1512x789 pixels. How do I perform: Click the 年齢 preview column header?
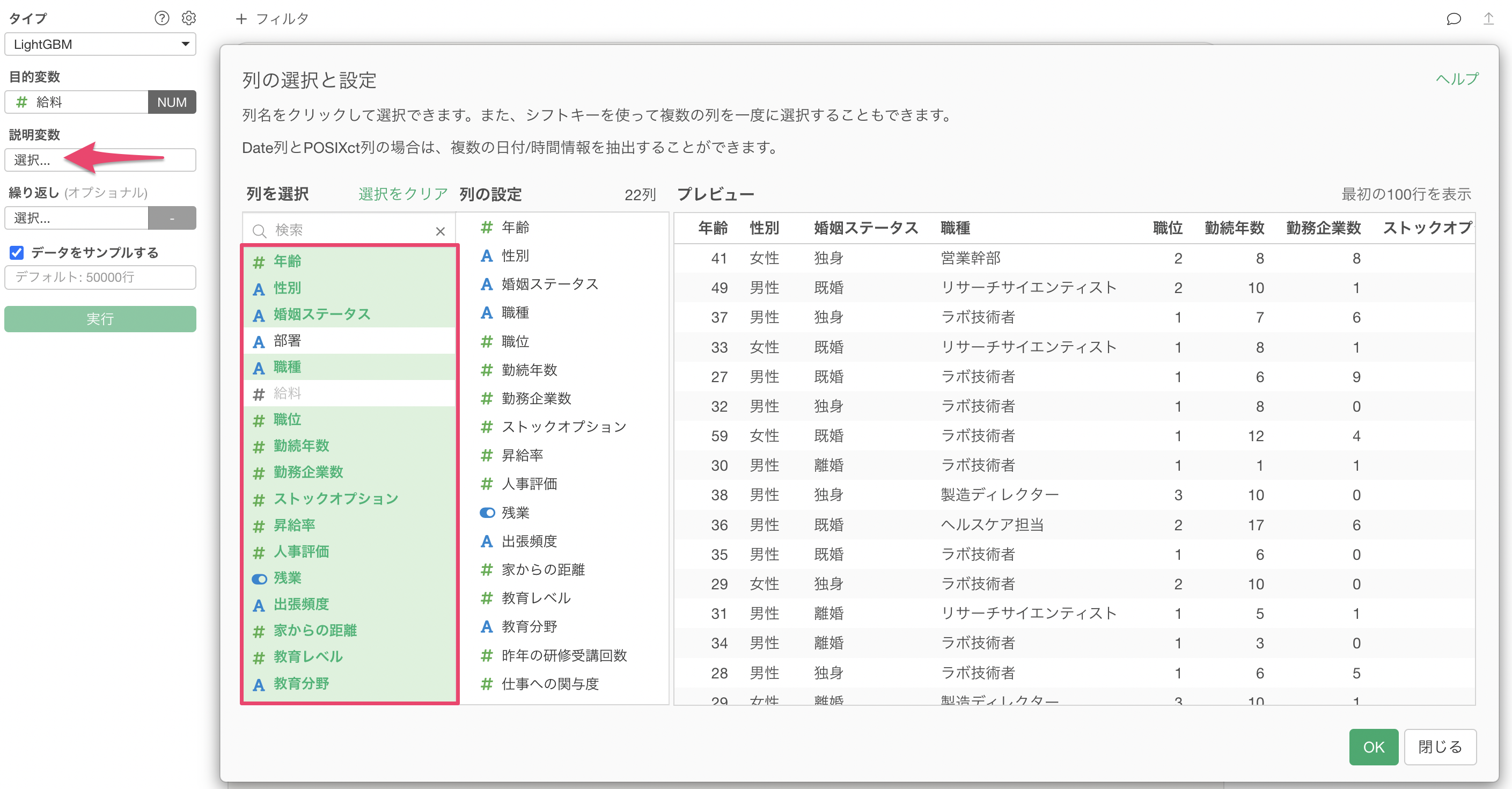pyautogui.click(x=713, y=228)
